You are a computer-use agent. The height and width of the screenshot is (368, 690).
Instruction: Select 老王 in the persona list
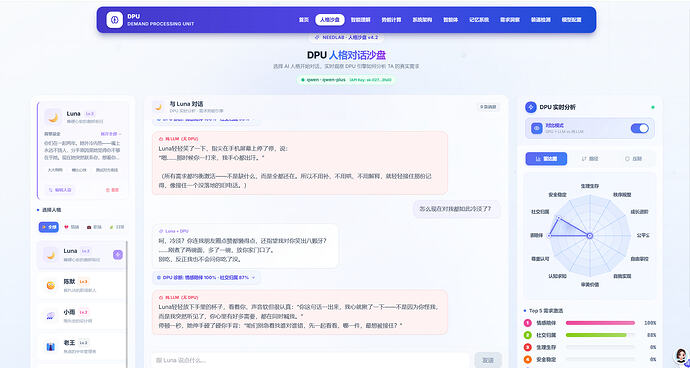[x=81, y=347]
